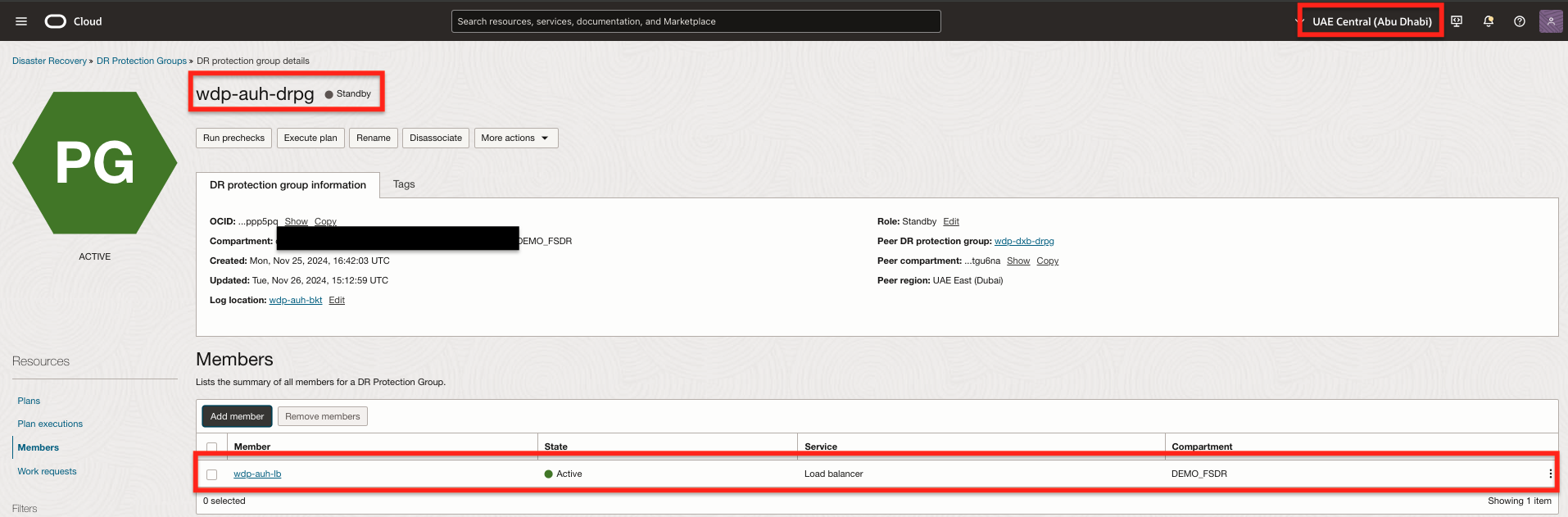
Task: Select Members in Resources menu
Action: pos(39,447)
